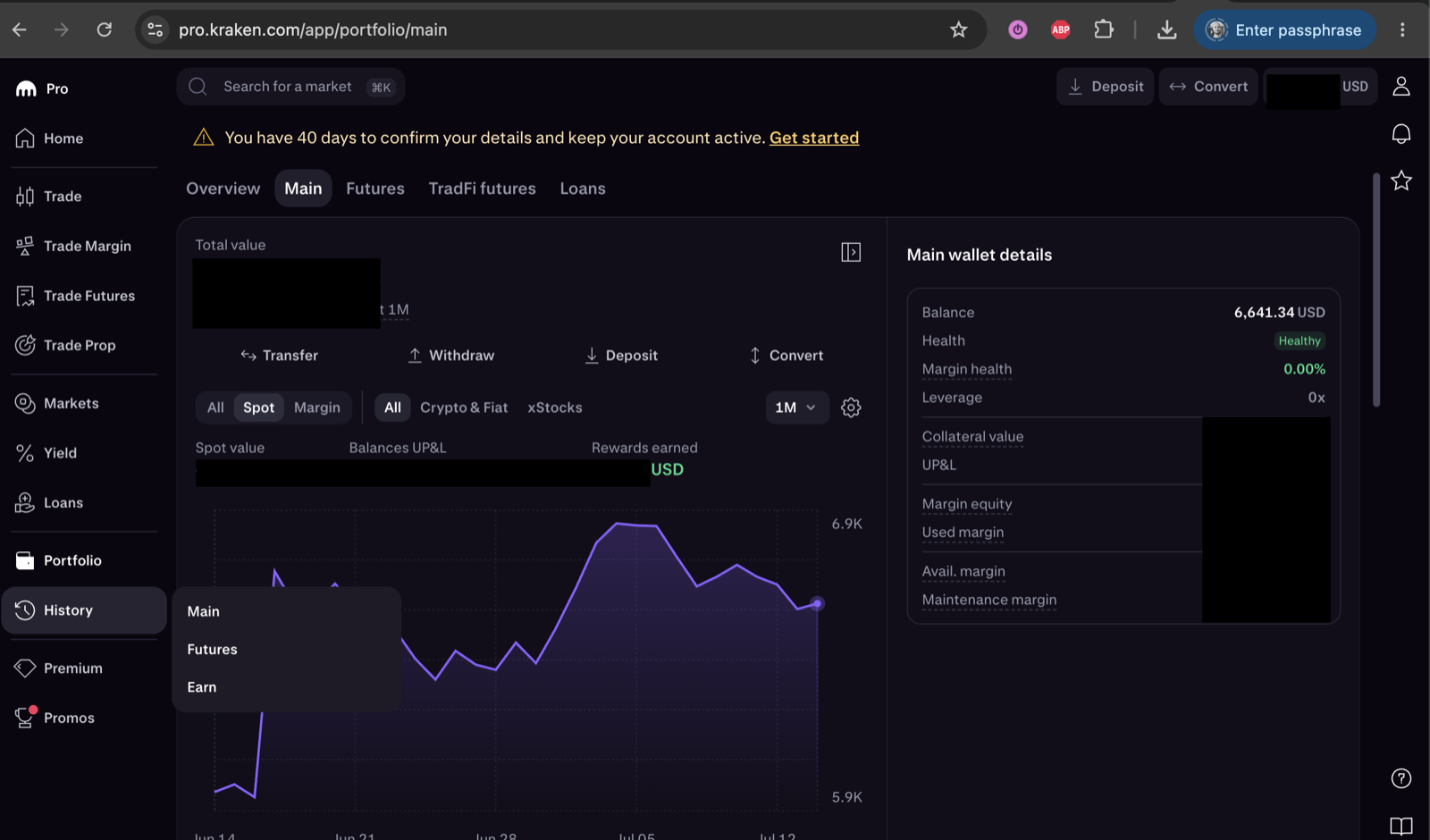1430x840 pixels.
Task: Click Convert under Total value
Action: [x=786, y=356]
